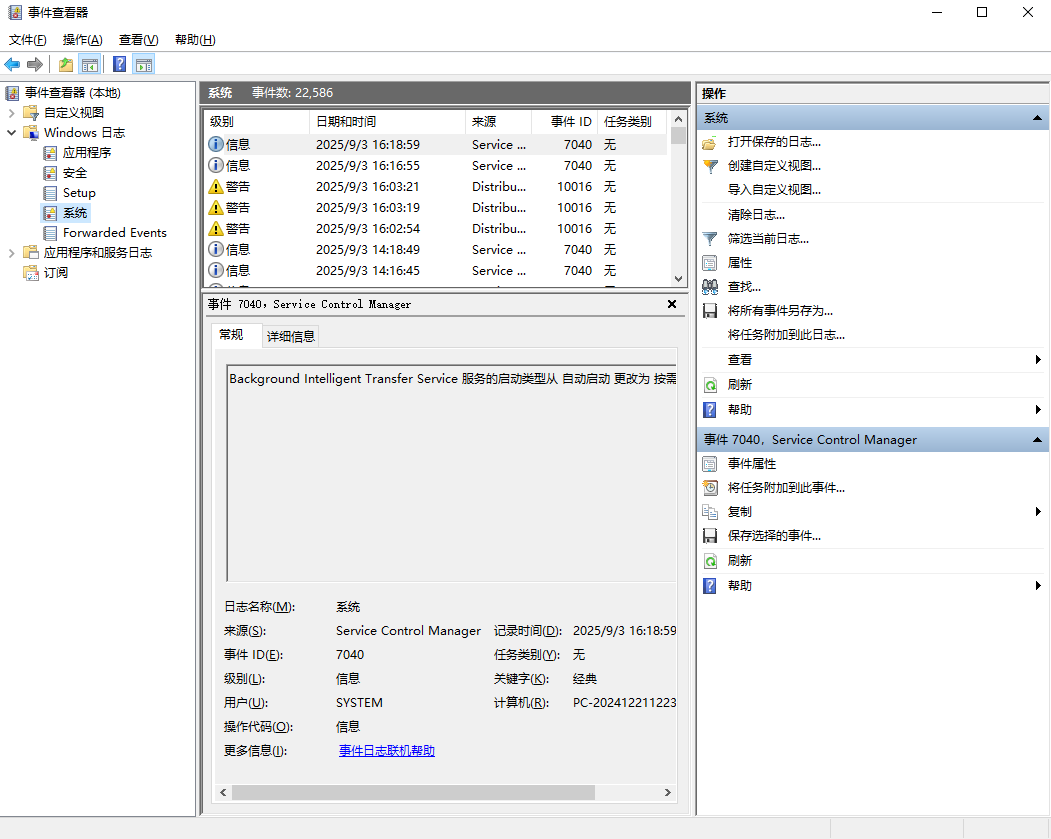The height and width of the screenshot is (839, 1051).
Task: Click the back arrow toolbar icon
Action: pyautogui.click(x=12, y=65)
